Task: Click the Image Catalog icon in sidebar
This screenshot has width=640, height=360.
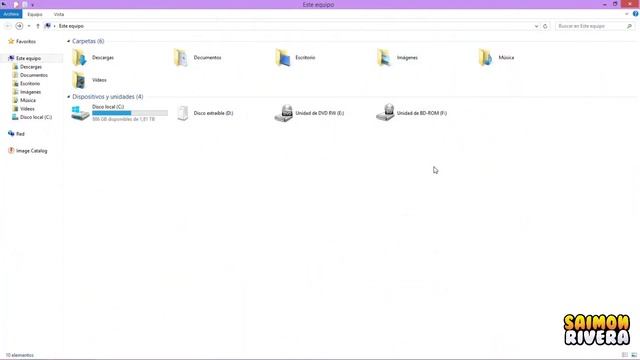Action: 11,151
